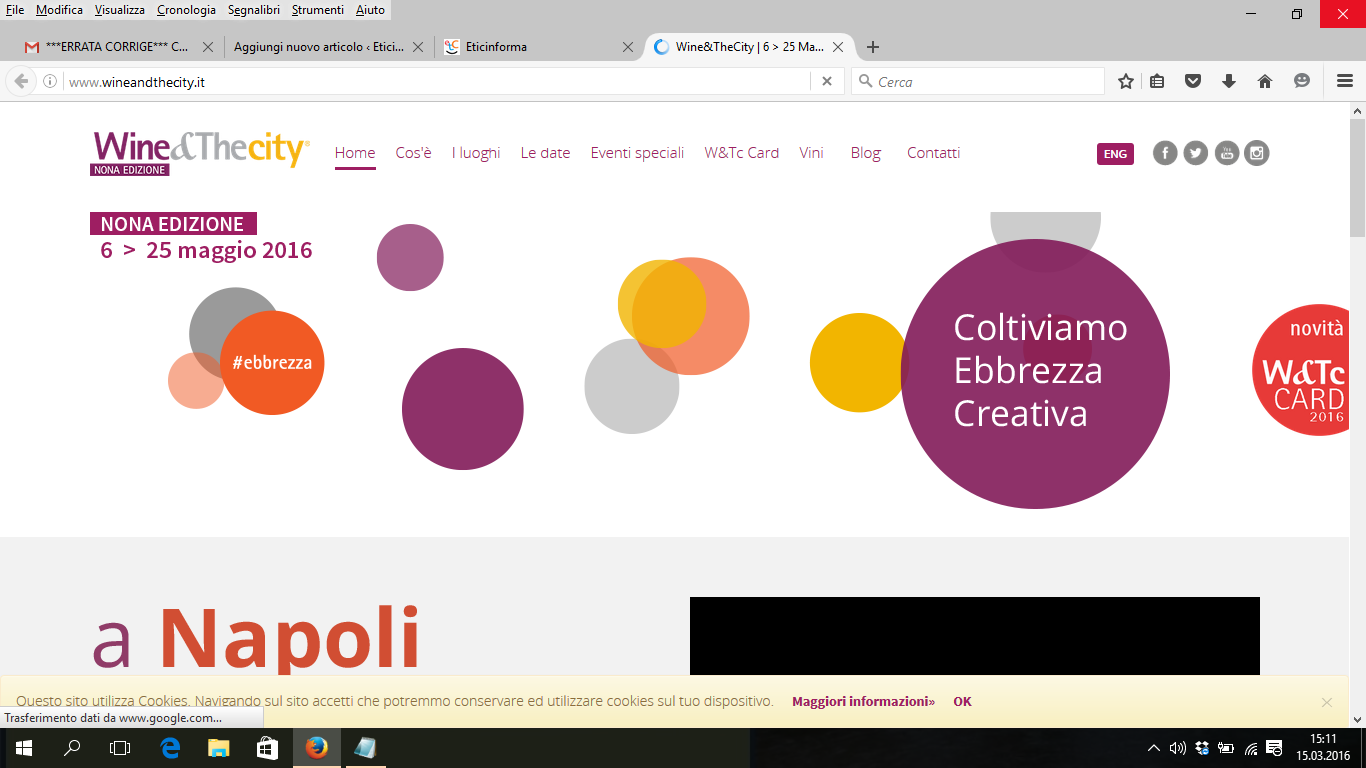Open the downloads arrow icon
Image resolution: width=1366 pixels, height=768 pixels.
pos(1229,82)
